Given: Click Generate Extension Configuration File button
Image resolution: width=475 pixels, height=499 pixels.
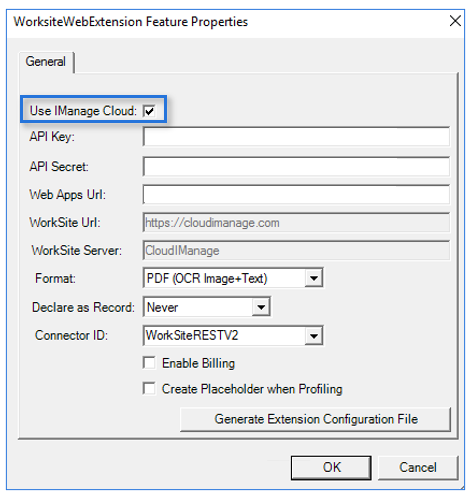Looking at the screenshot, I should coord(316,419).
